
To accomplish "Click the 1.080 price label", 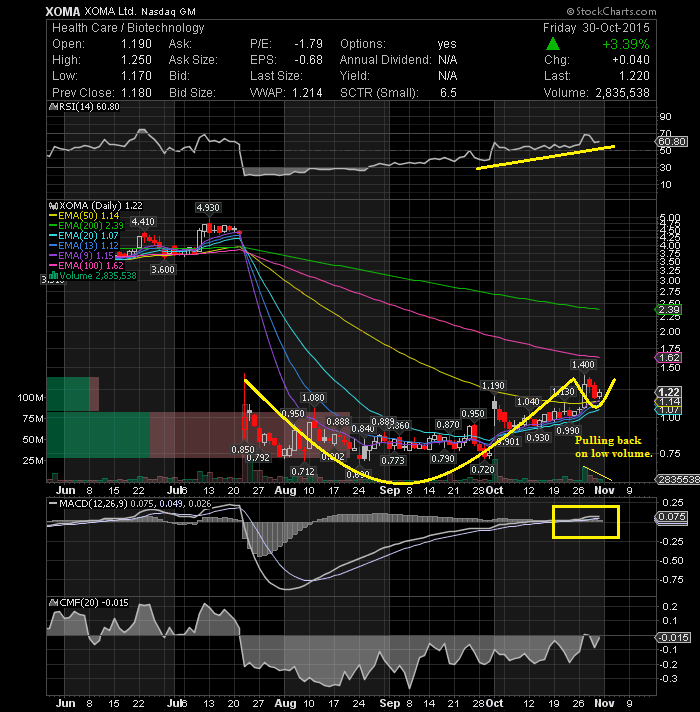I will click(x=313, y=398).
